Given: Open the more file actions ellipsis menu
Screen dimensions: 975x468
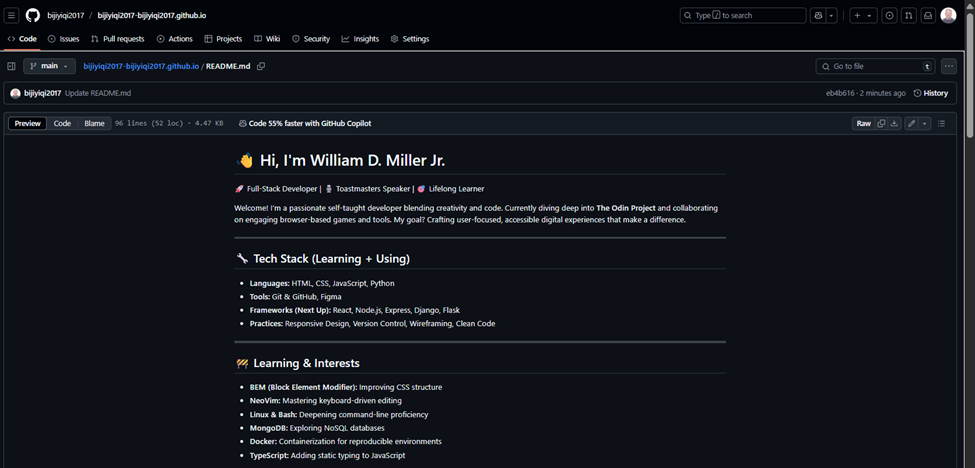Looking at the screenshot, I should pyautogui.click(x=948, y=66).
